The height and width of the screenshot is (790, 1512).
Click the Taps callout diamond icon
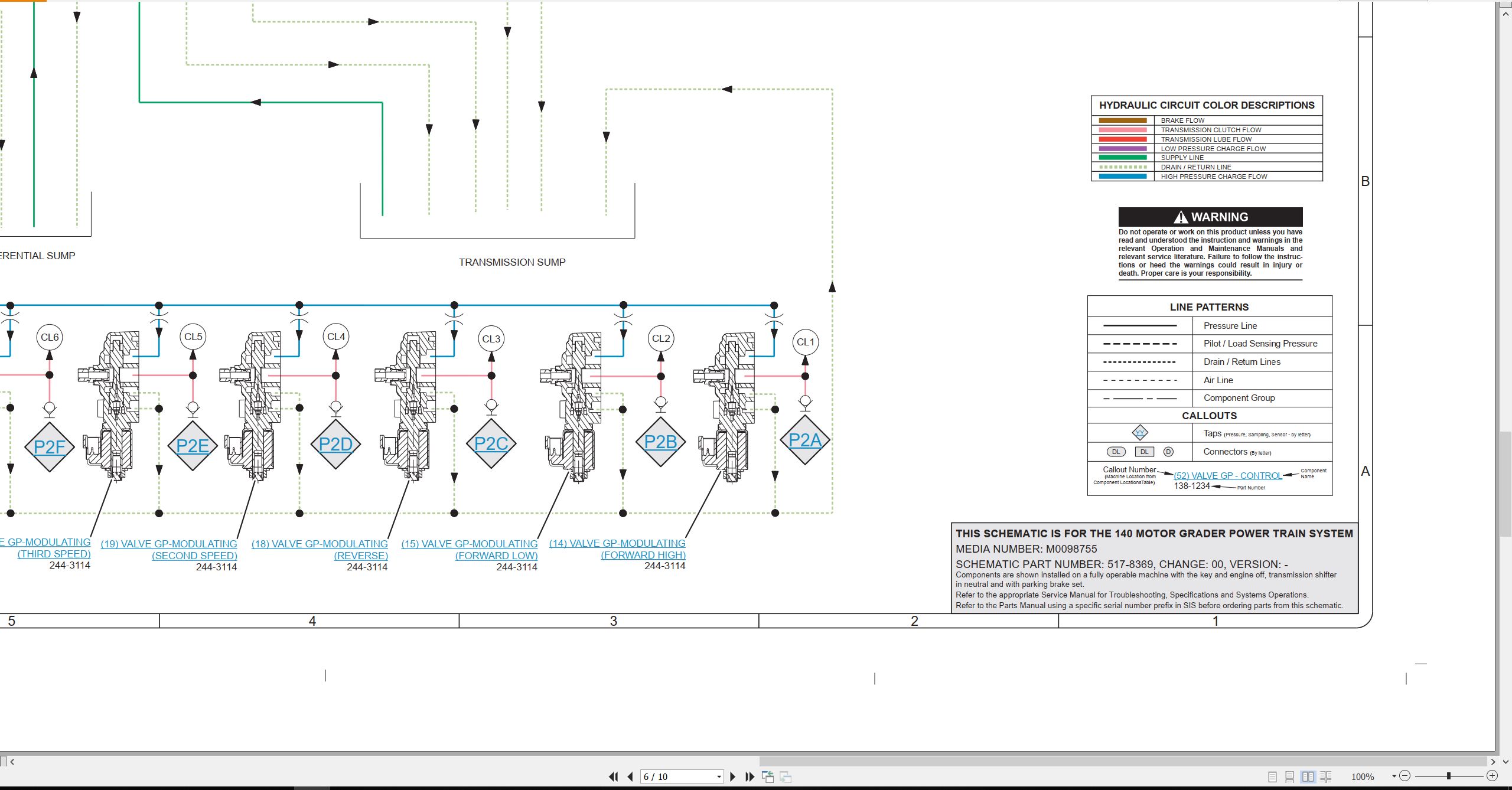pos(1140,433)
